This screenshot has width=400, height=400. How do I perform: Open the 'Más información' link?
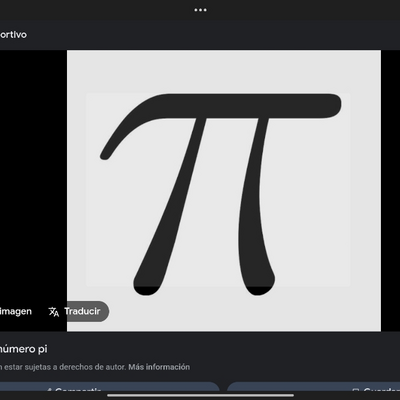(159, 367)
